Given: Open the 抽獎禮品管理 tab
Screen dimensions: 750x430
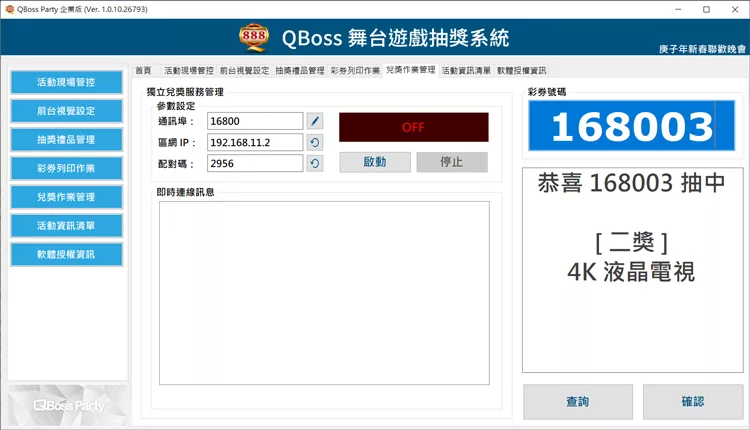Looking at the screenshot, I should pyautogui.click(x=299, y=71).
